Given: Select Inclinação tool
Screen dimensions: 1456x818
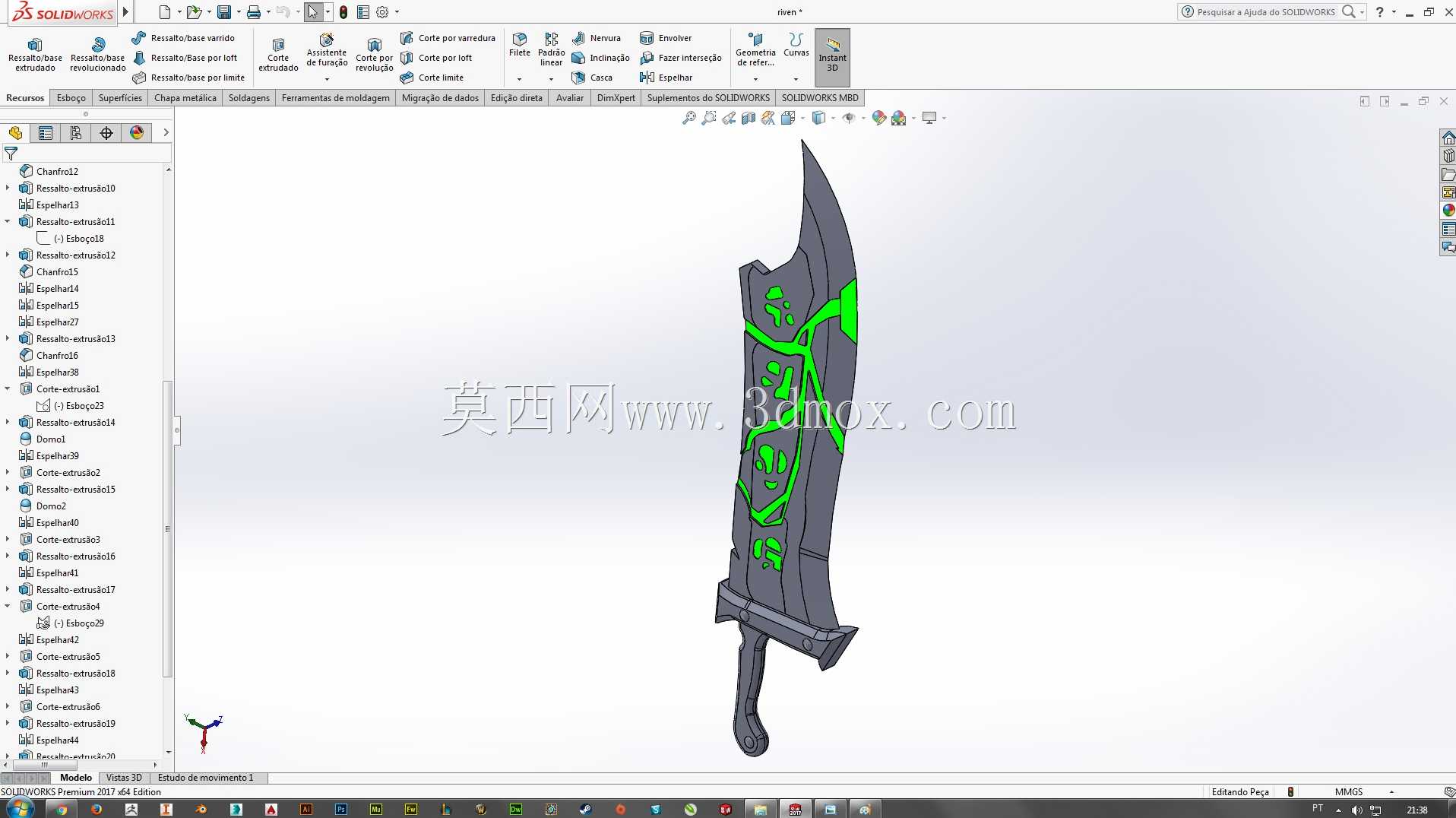Looking at the screenshot, I should pyautogui.click(x=600, y=58).
